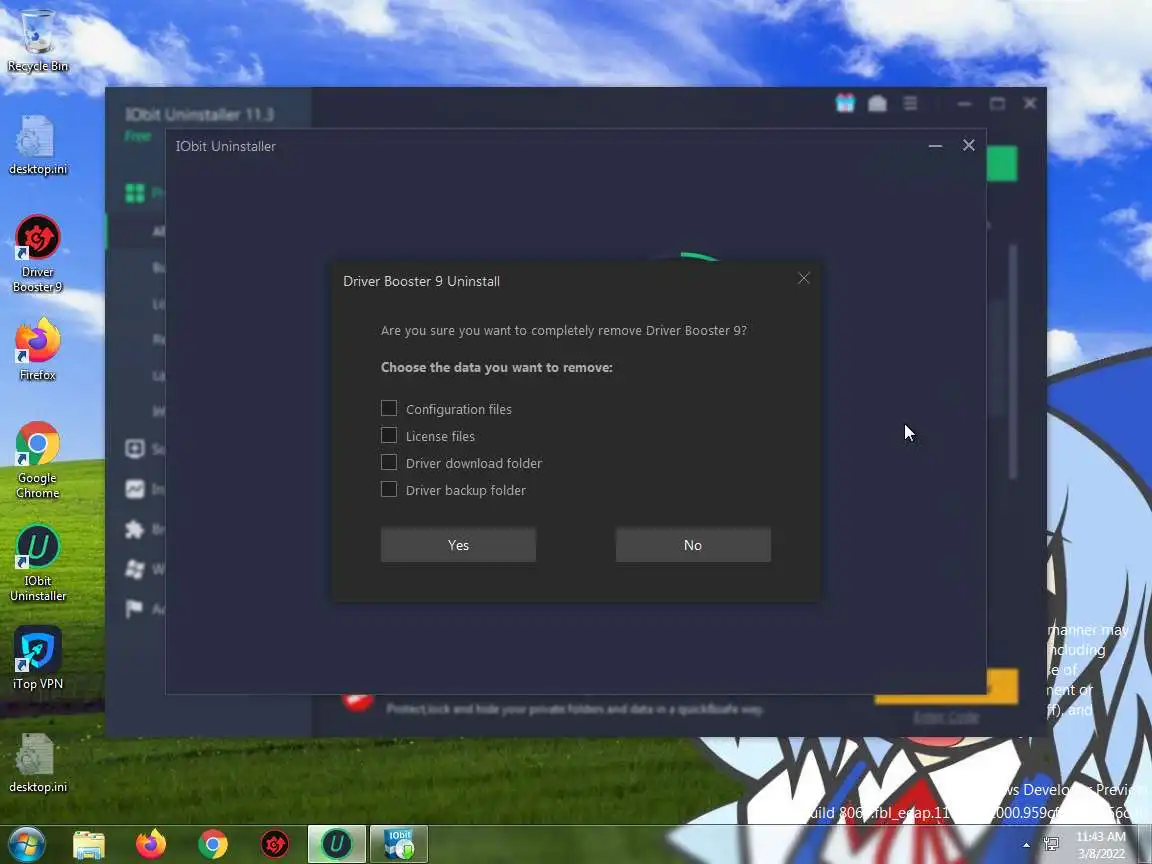Launch Chrome from the taskbar

213,845
